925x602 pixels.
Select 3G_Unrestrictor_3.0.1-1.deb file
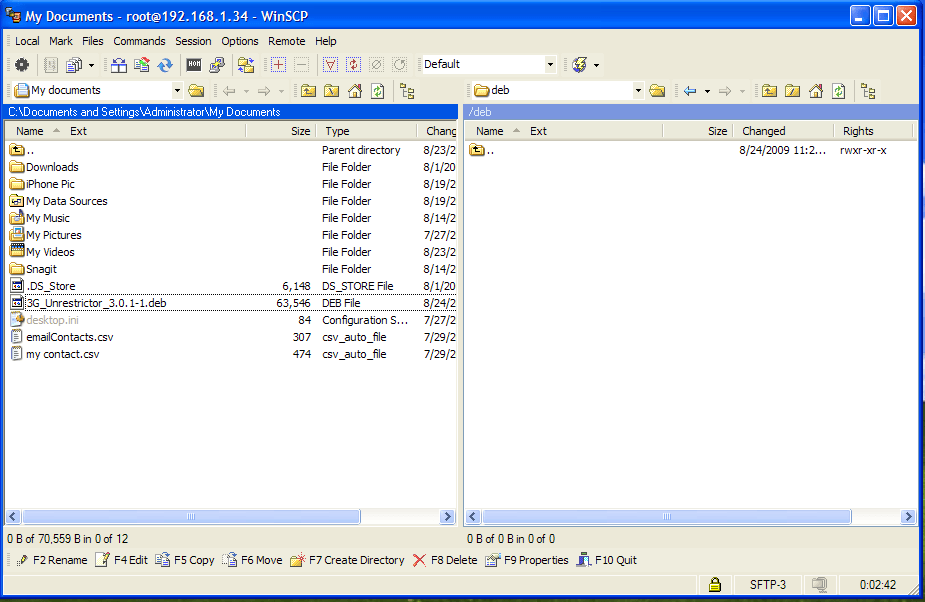(x=96, y=303)
